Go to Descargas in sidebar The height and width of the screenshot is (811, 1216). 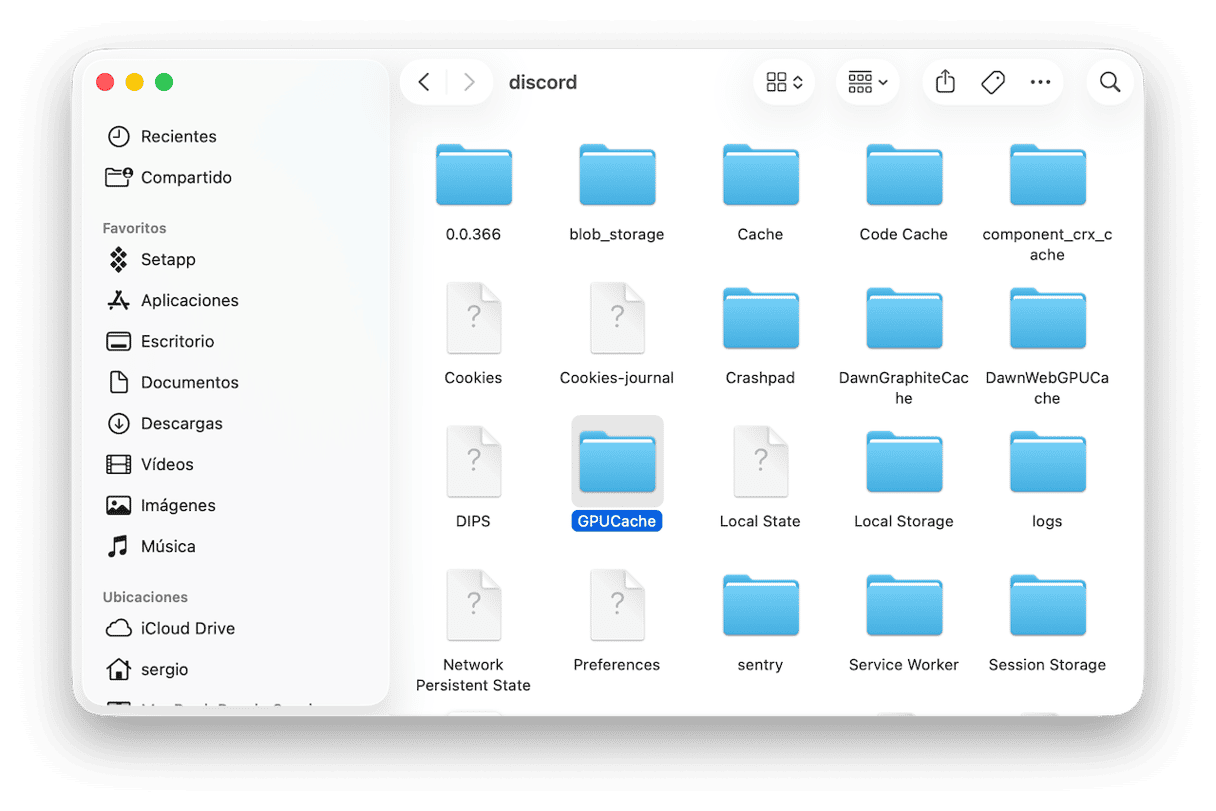tap(181, 423)
